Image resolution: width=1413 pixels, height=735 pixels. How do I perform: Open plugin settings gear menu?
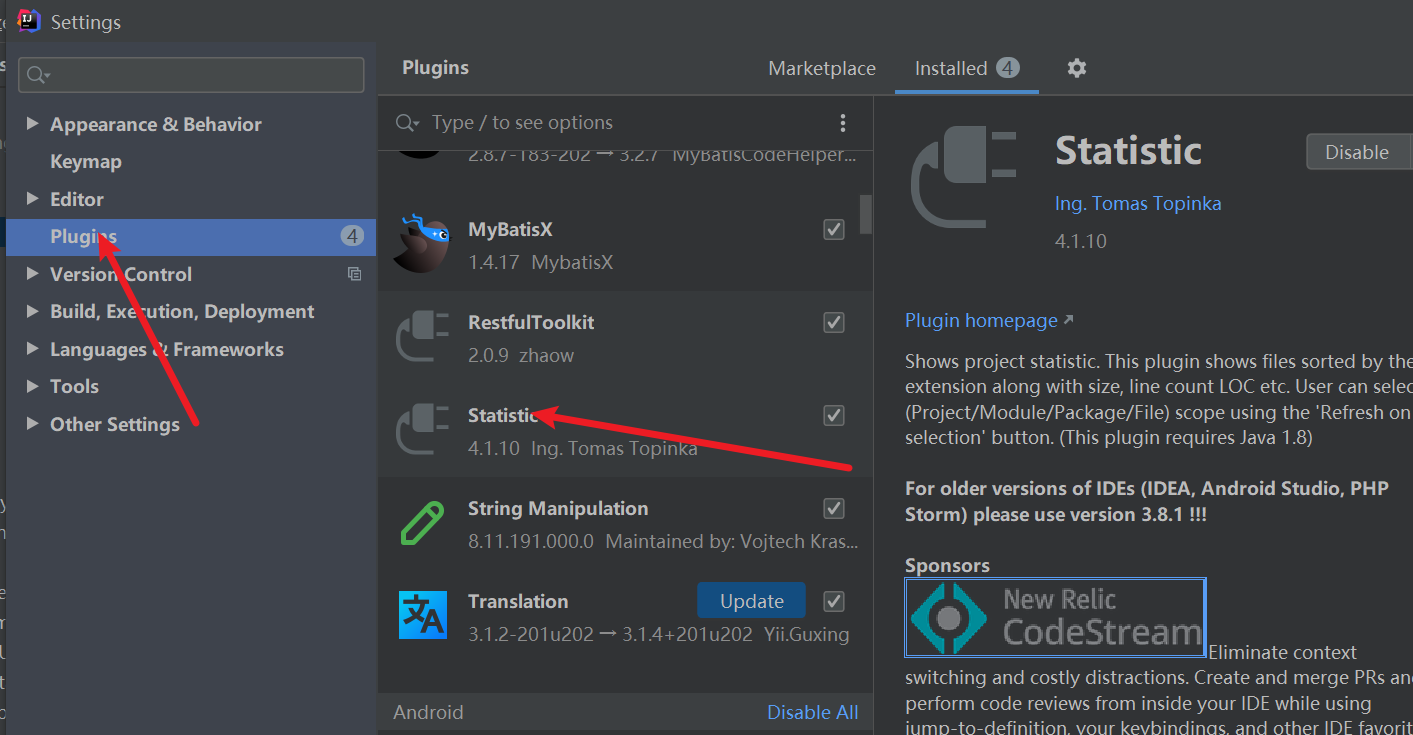click(1076, 68)
